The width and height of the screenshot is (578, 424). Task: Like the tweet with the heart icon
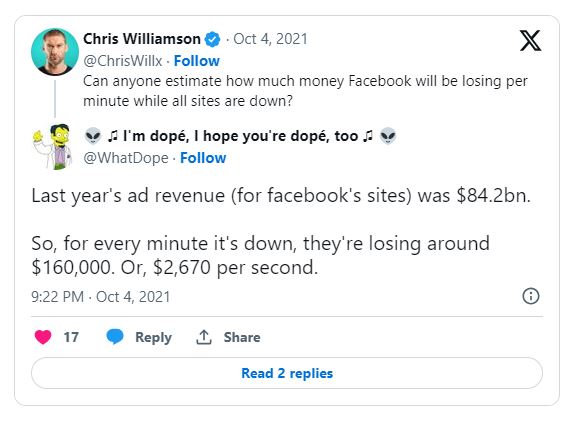pos(43,337)
